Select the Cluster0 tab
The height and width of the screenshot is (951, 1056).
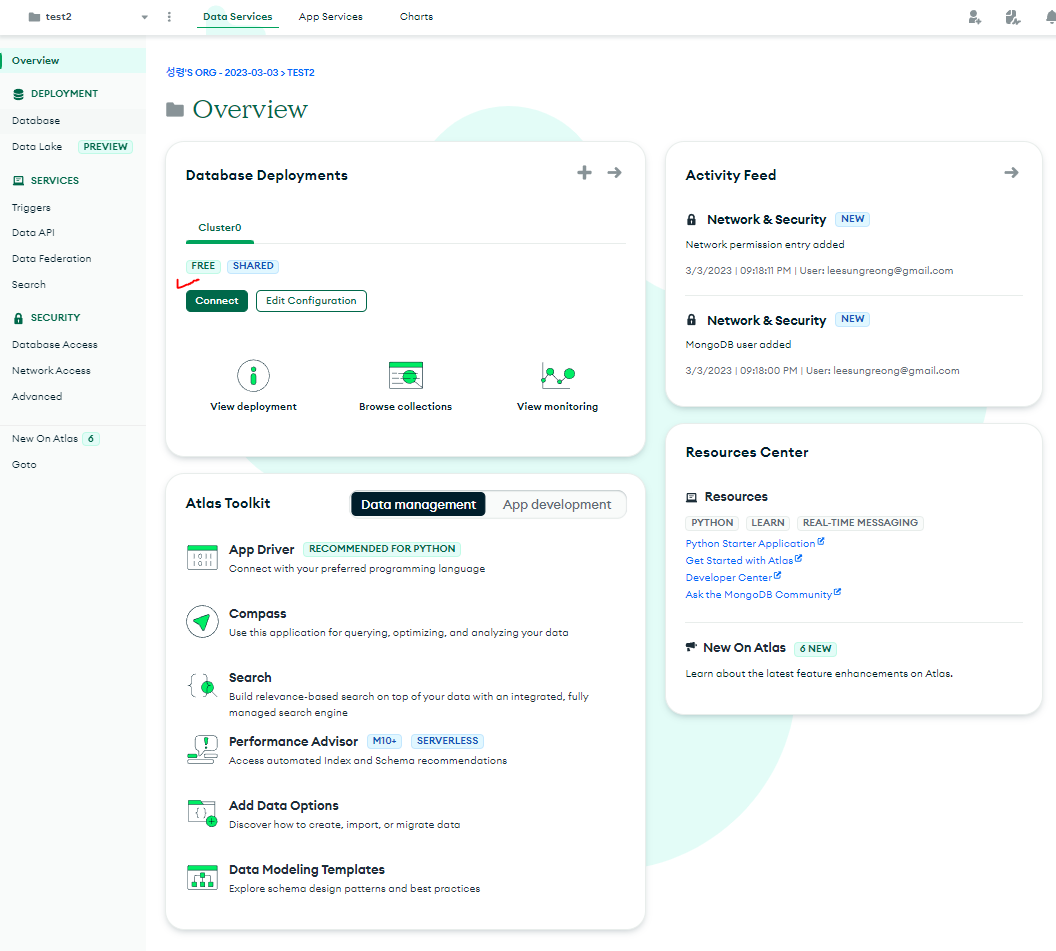(220, 228)
